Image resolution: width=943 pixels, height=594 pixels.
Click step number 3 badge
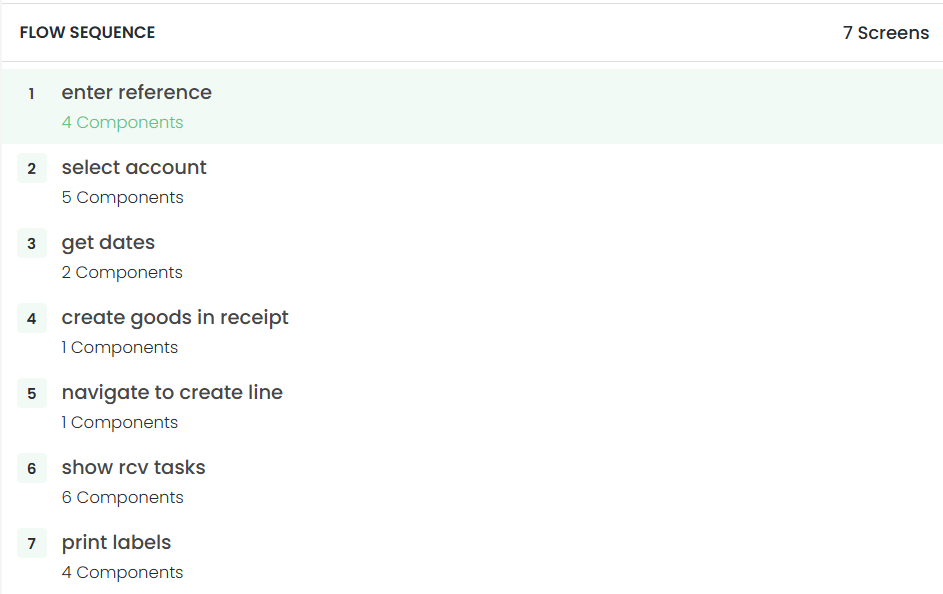coord(32,244)
